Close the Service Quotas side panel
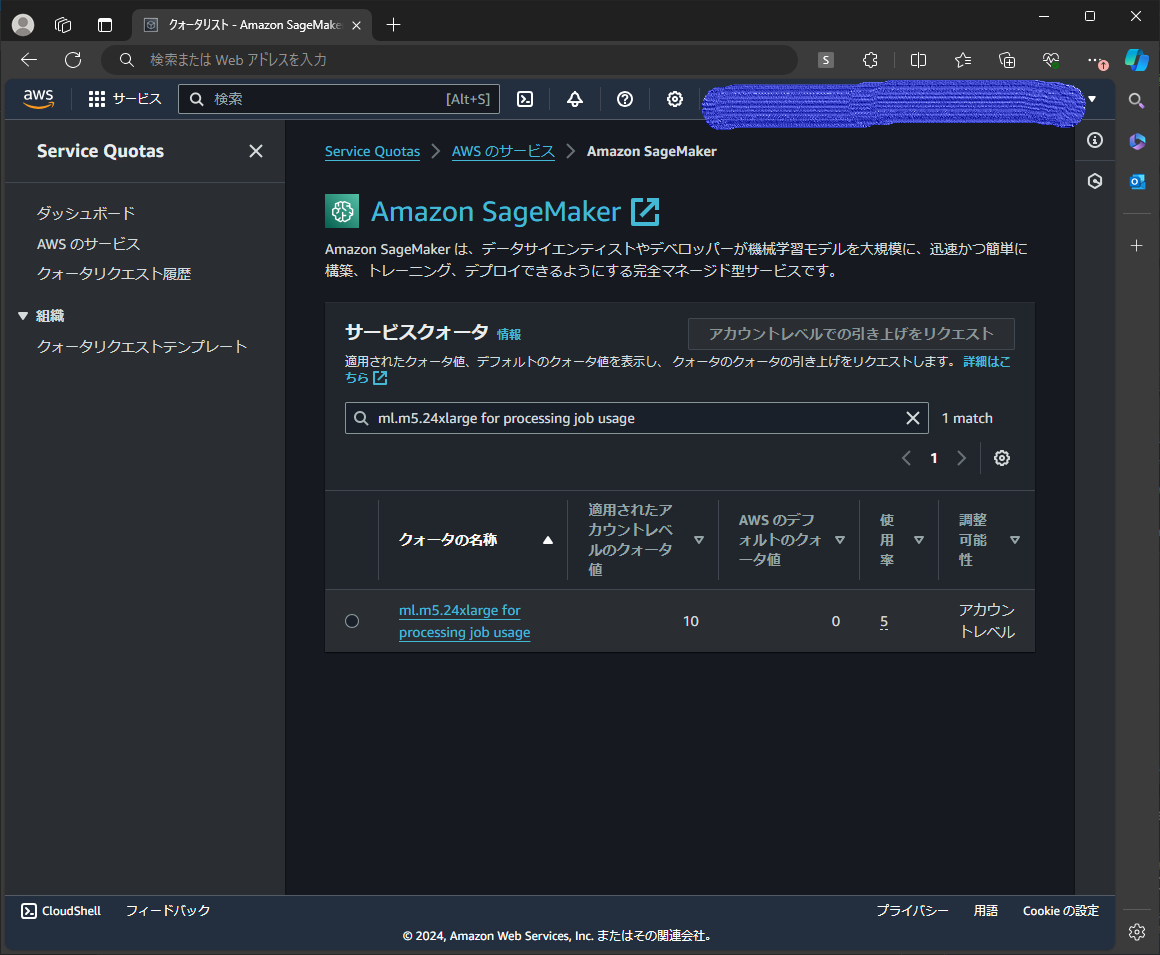The image size is (1160, 955). 256,151
